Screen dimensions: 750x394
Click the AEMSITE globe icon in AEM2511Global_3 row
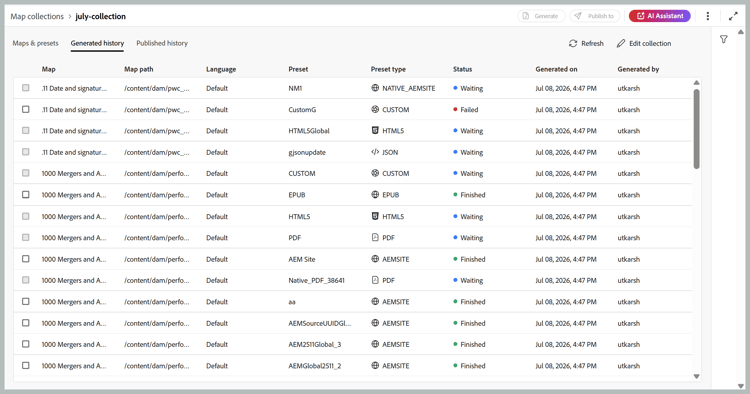pyautogui.click(x=375, y=344)
